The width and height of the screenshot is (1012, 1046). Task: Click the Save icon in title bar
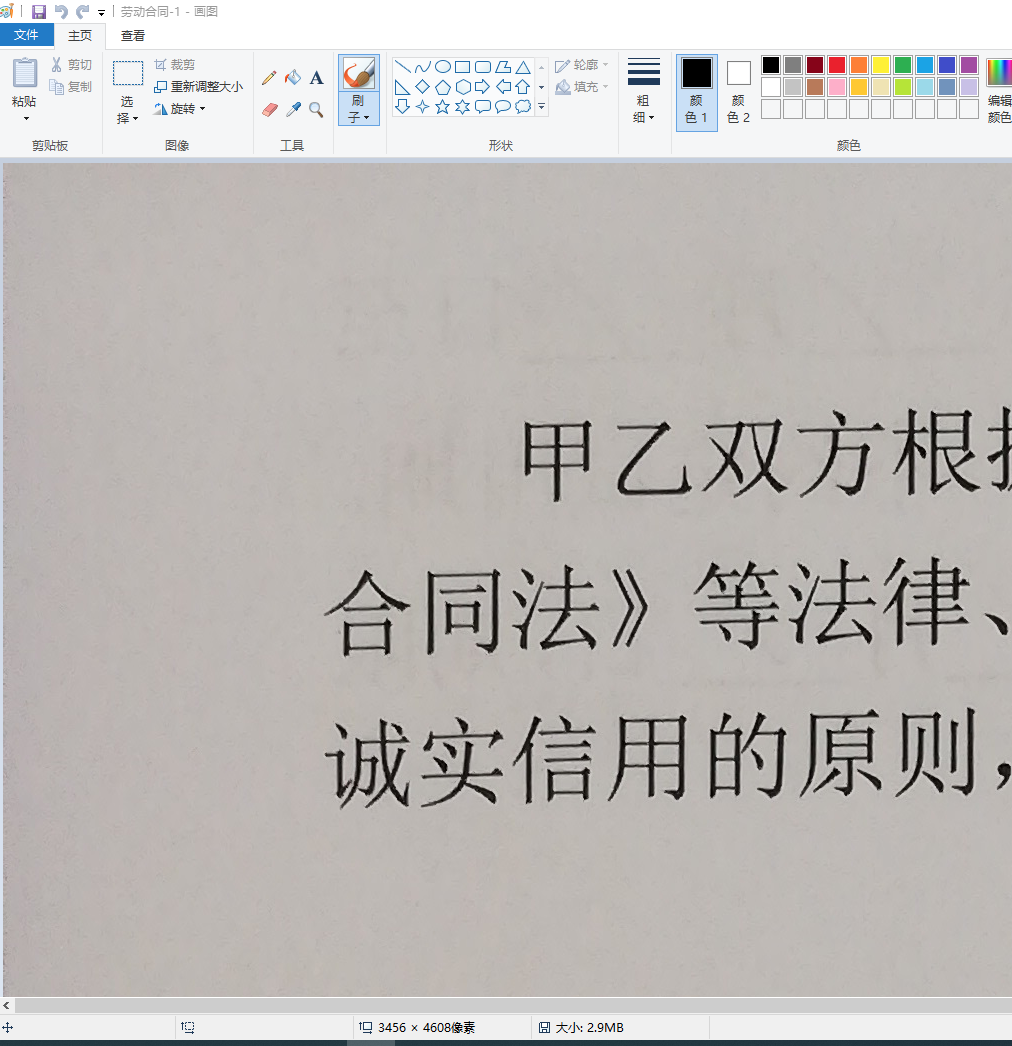coord(39,12)
